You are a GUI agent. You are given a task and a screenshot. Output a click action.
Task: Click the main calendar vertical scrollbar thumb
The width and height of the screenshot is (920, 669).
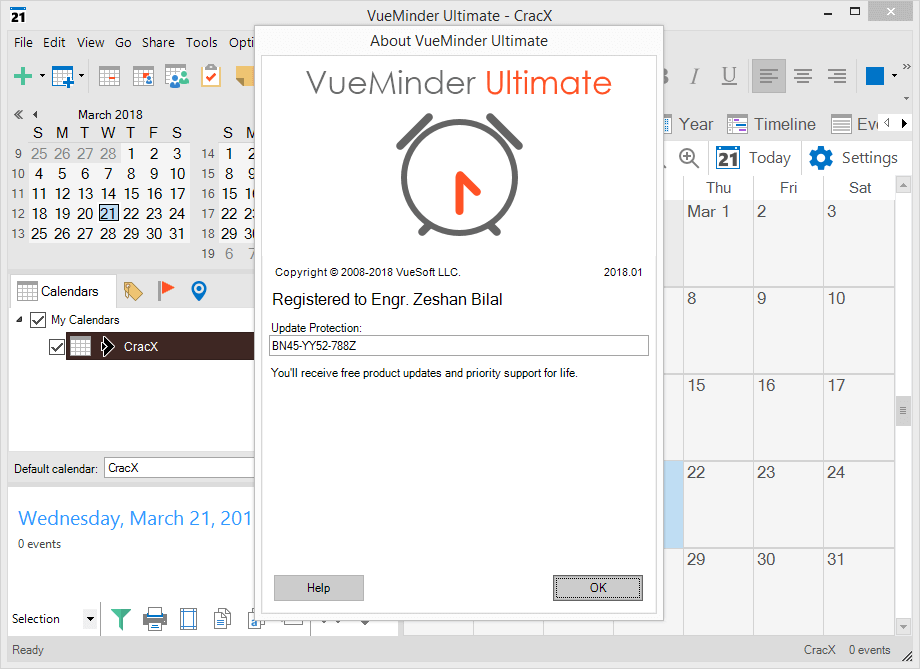pyautogui.click(x=904, y=410)
